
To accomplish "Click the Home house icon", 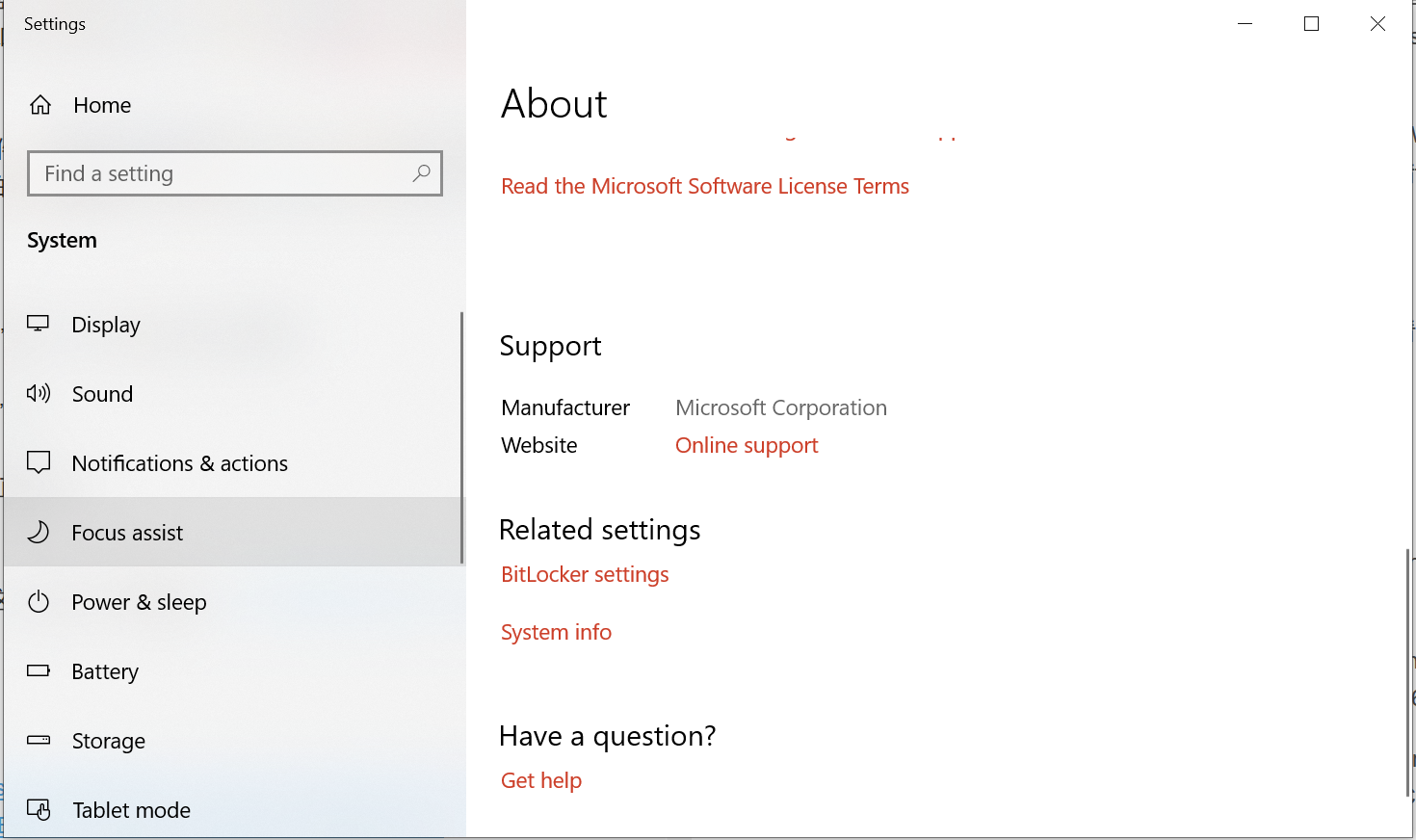I will point(40,105).
